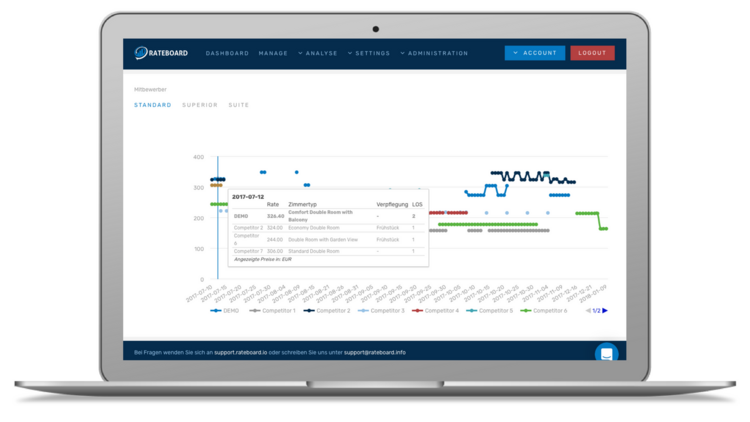Screen dimensions: 750x422
Task: Expand the Administration dropdown menu
Action: tap(434, 53)
